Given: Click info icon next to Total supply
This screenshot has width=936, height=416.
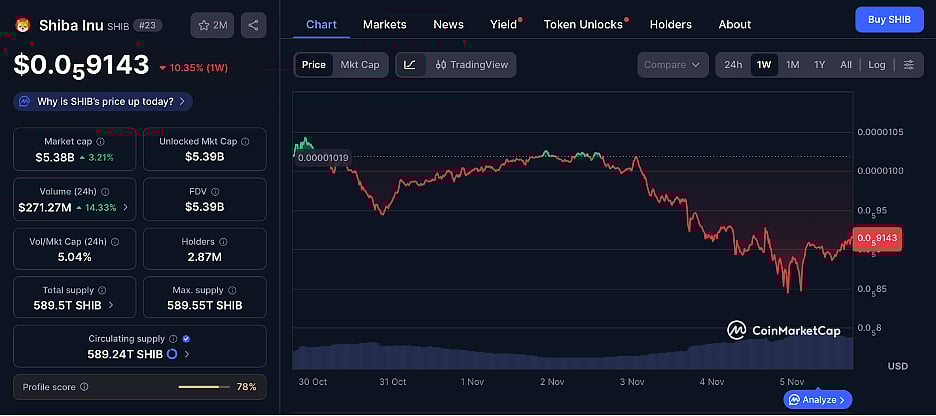Looking at the screenshot, I should pyautogui.click(x=102, y=291).
